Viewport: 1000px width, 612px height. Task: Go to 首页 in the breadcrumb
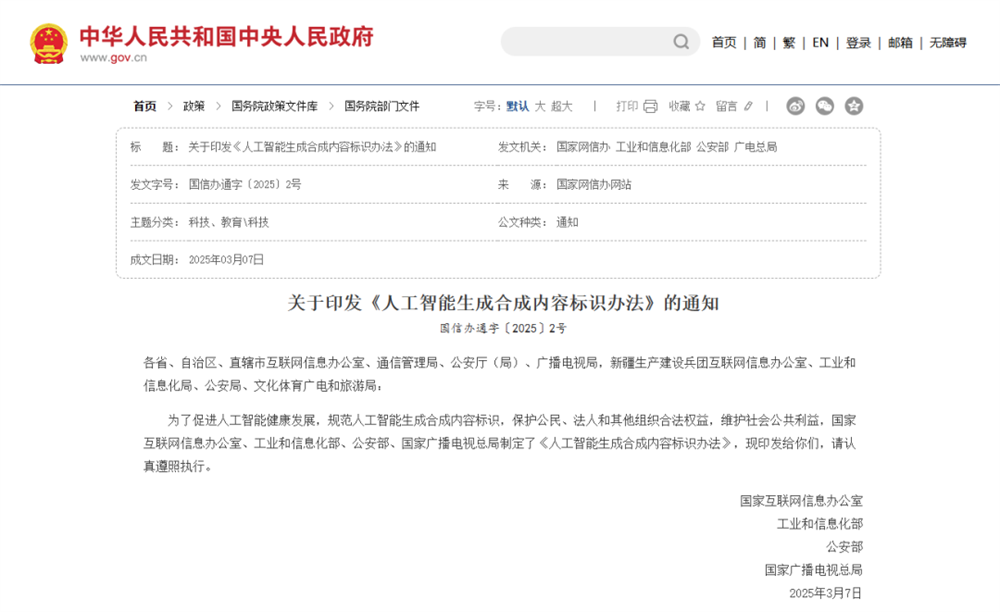tap(145, 106)
